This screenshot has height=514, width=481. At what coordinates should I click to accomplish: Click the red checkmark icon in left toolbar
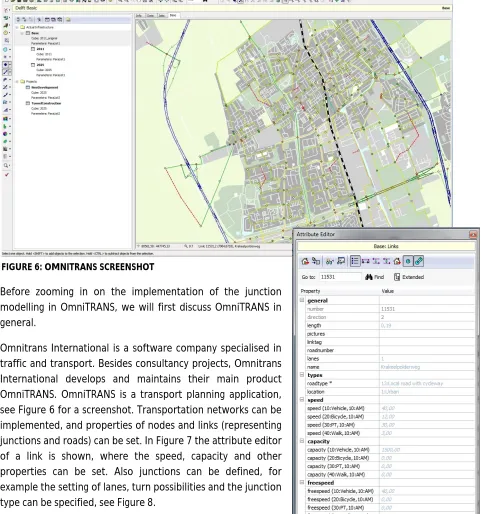coord(6,174)
